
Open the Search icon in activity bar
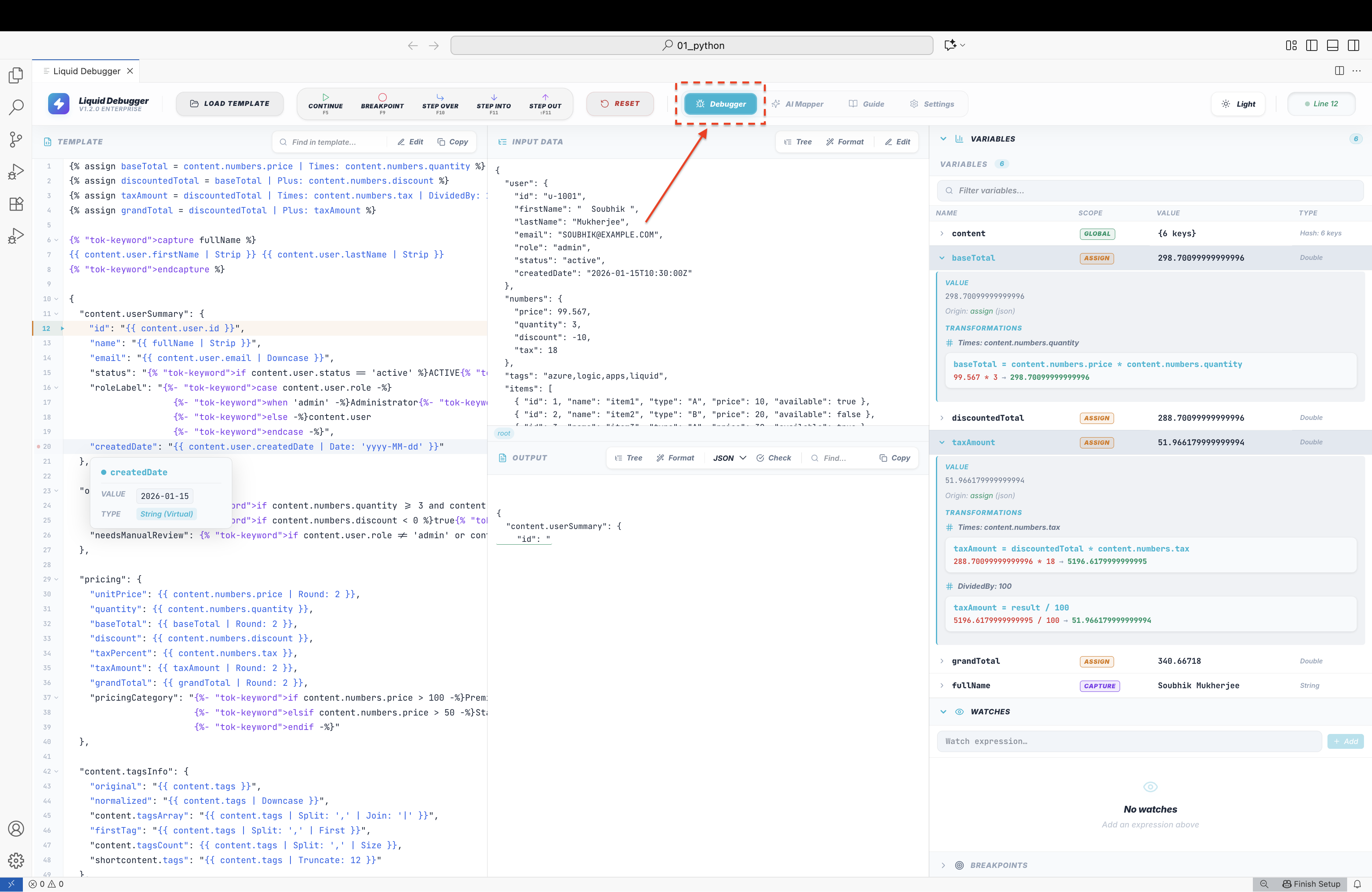(16, 107)
